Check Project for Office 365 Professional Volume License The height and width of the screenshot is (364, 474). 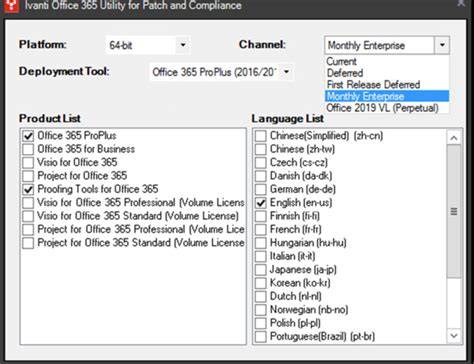tap(28, 229)
